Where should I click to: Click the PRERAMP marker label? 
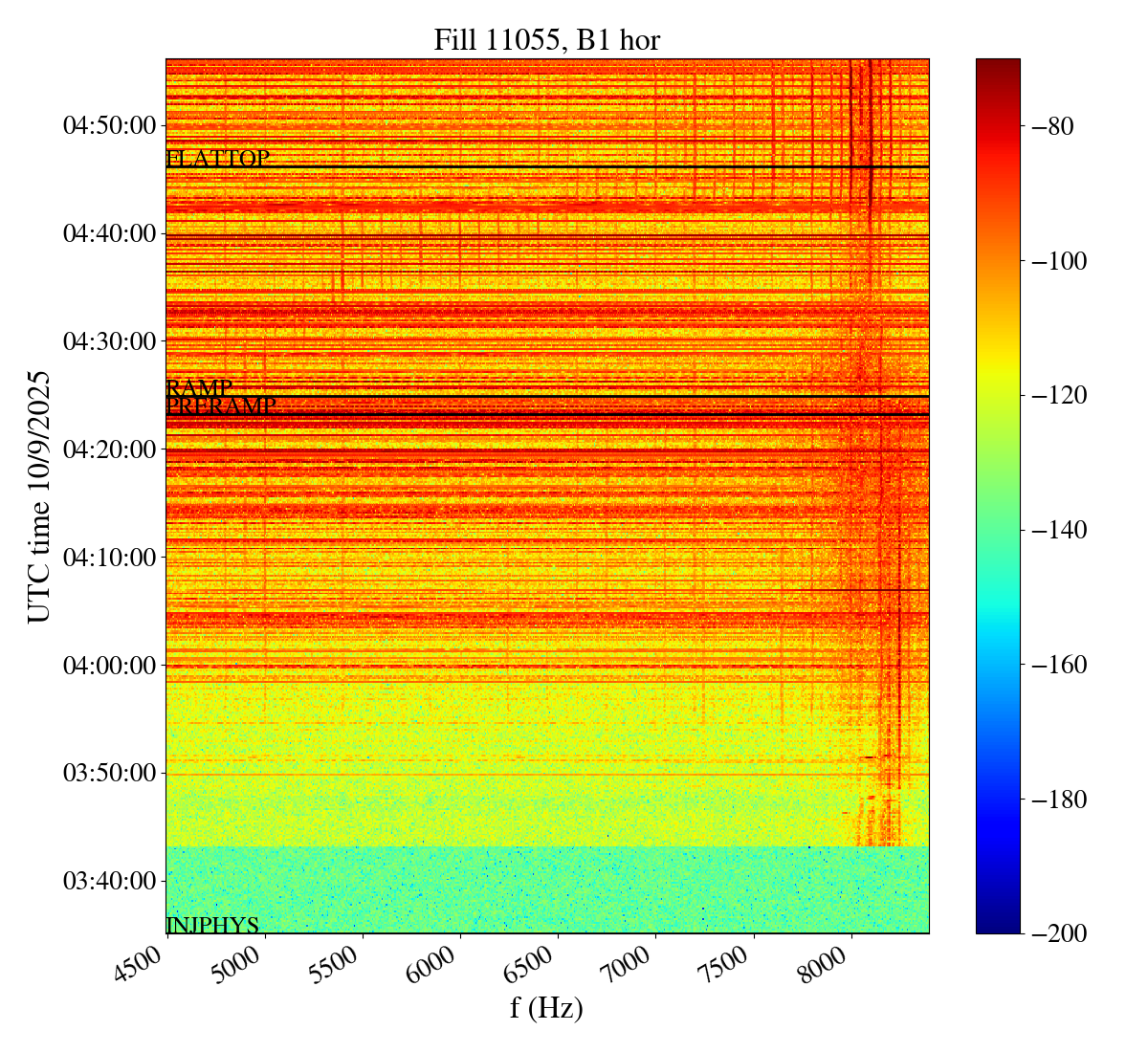[221, 405]
